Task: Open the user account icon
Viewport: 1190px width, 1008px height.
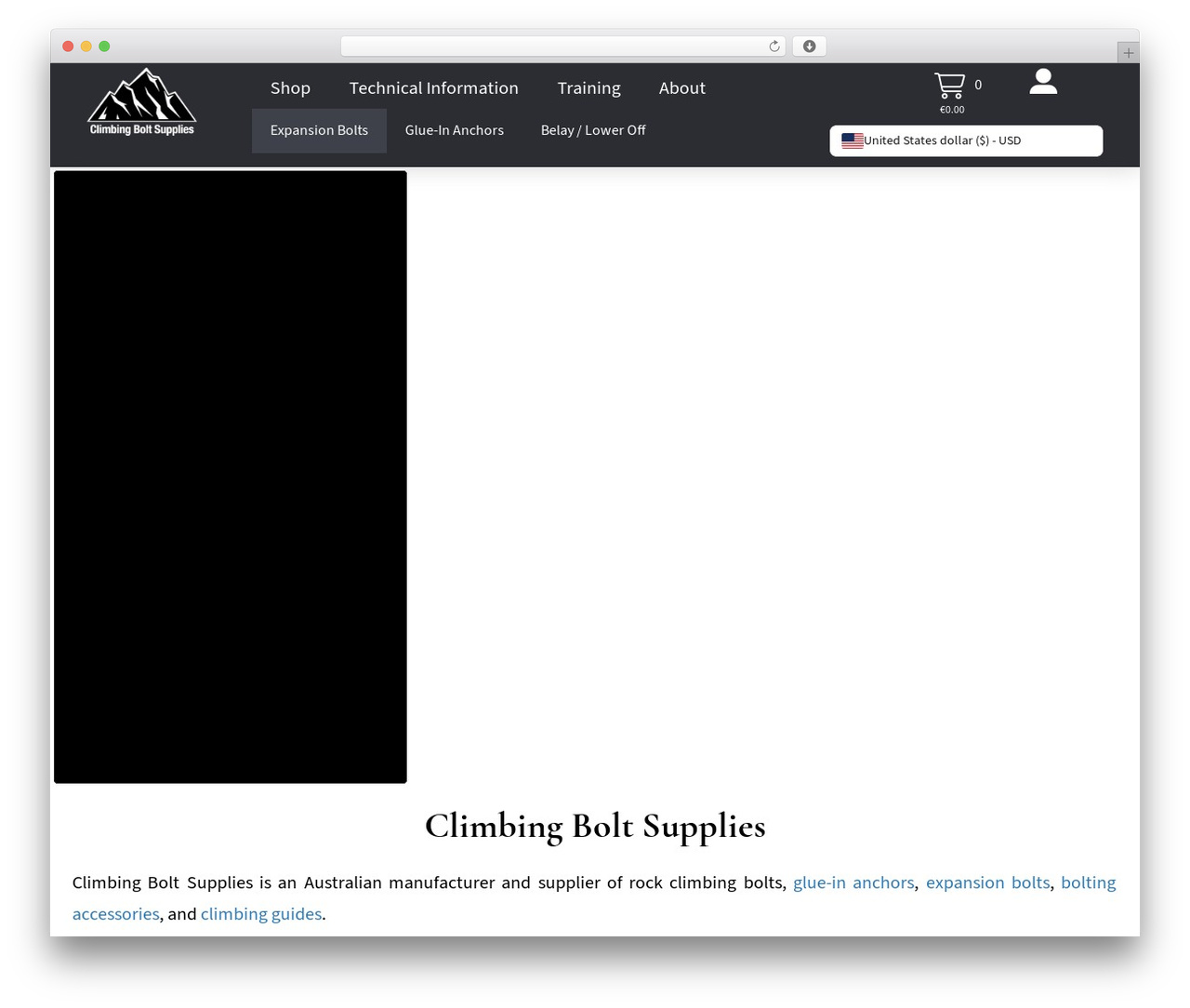Action: [x=1043, y=82]
